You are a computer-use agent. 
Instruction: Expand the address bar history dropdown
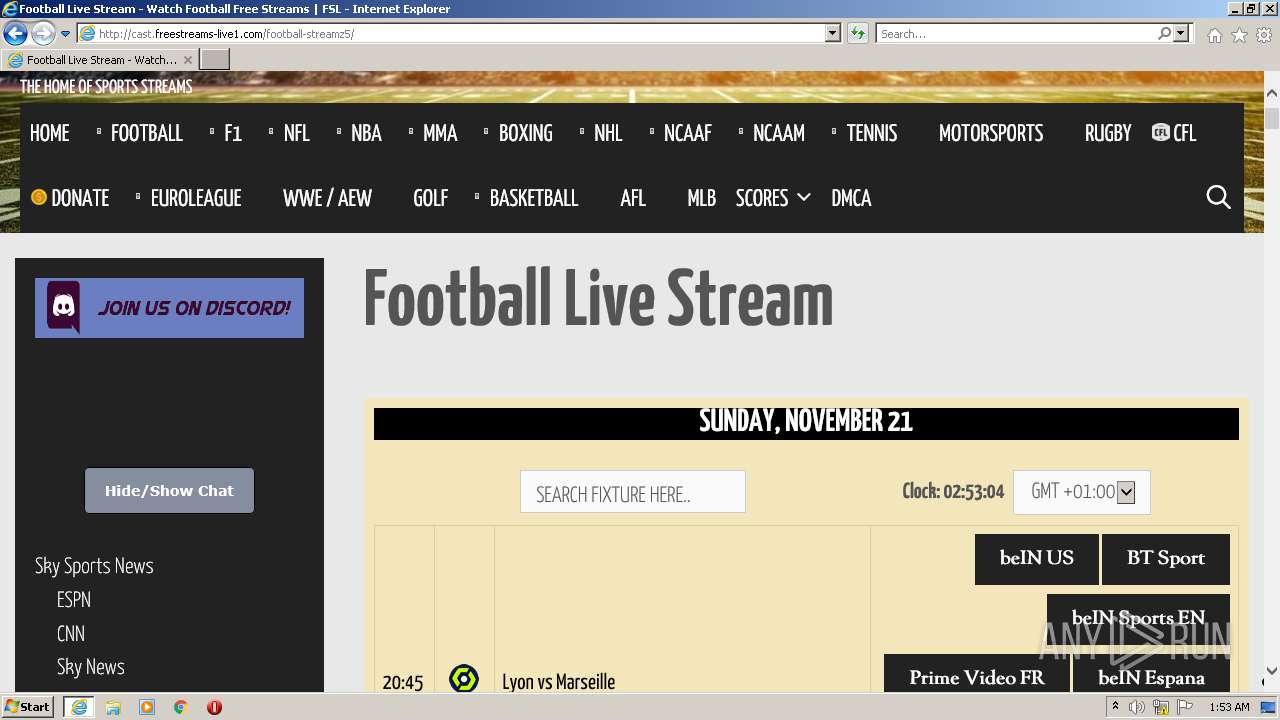tap(833, 34)
